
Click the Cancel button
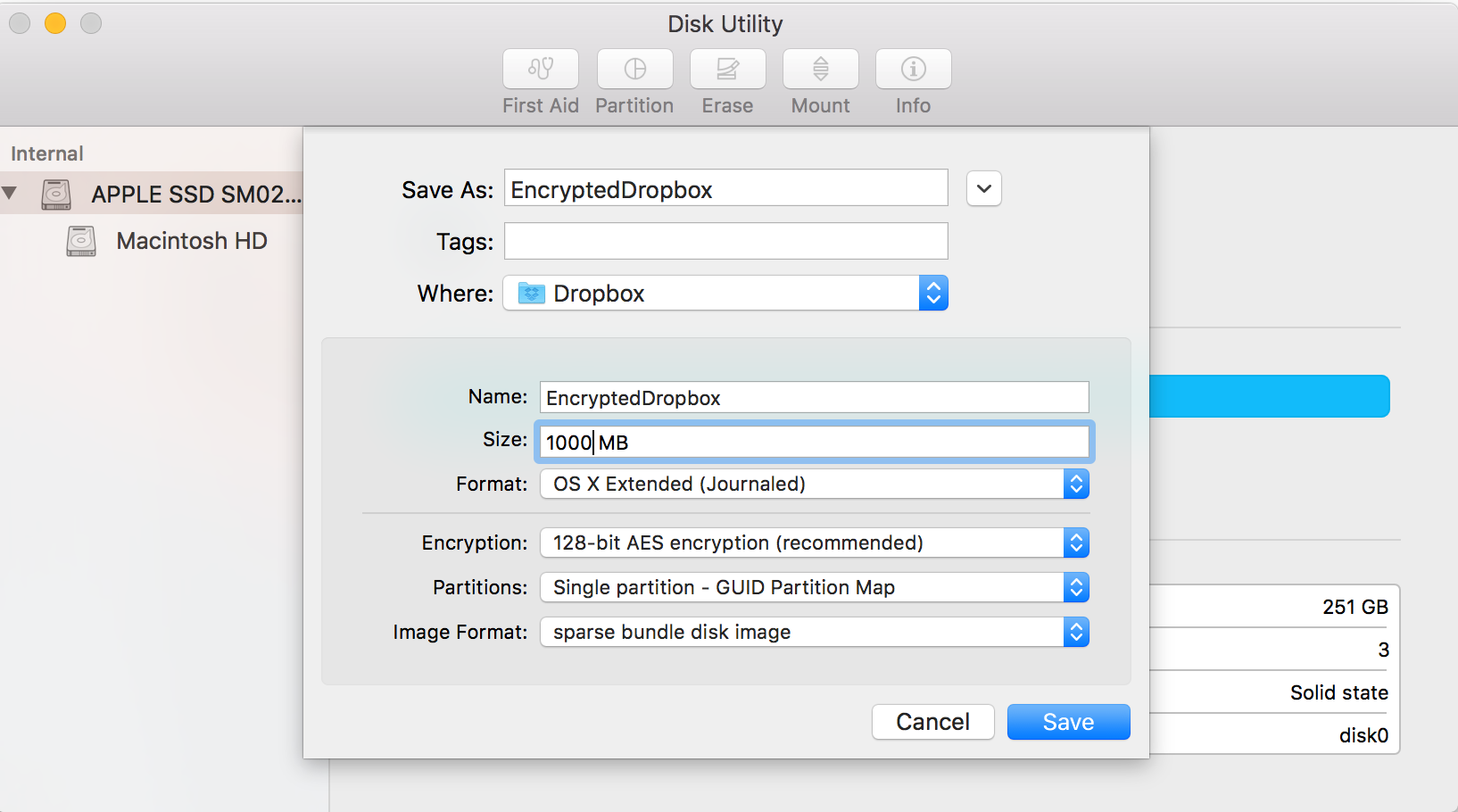932,722
